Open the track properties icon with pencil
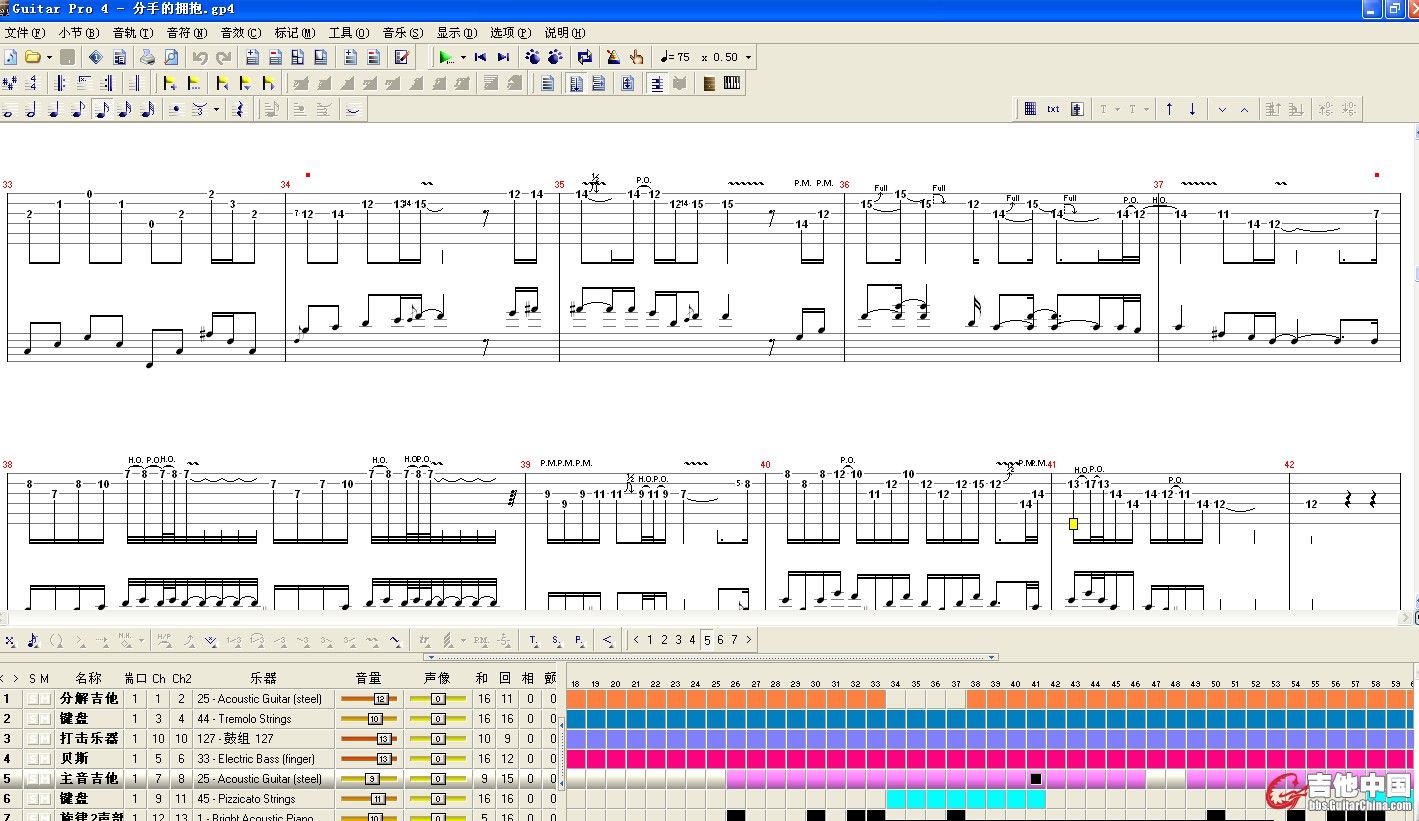This screenshot has height=821, width=1419. click(x=402, y=57)
